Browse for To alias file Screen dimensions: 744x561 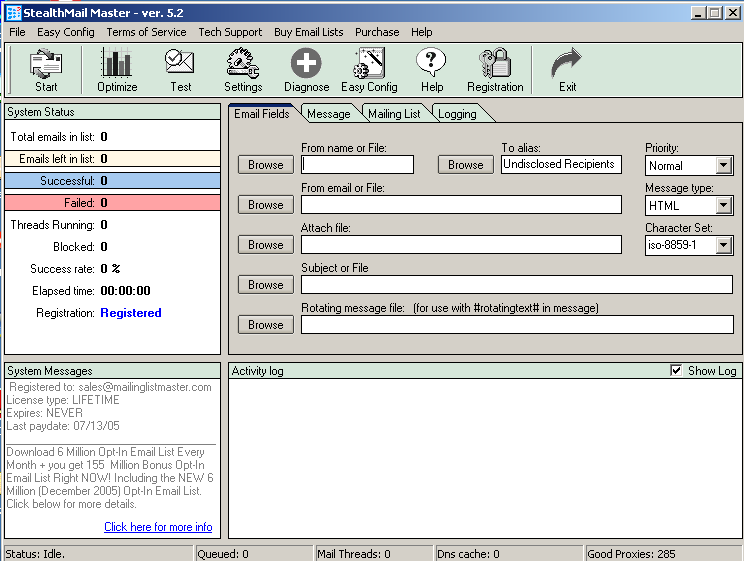click(465, 165)
